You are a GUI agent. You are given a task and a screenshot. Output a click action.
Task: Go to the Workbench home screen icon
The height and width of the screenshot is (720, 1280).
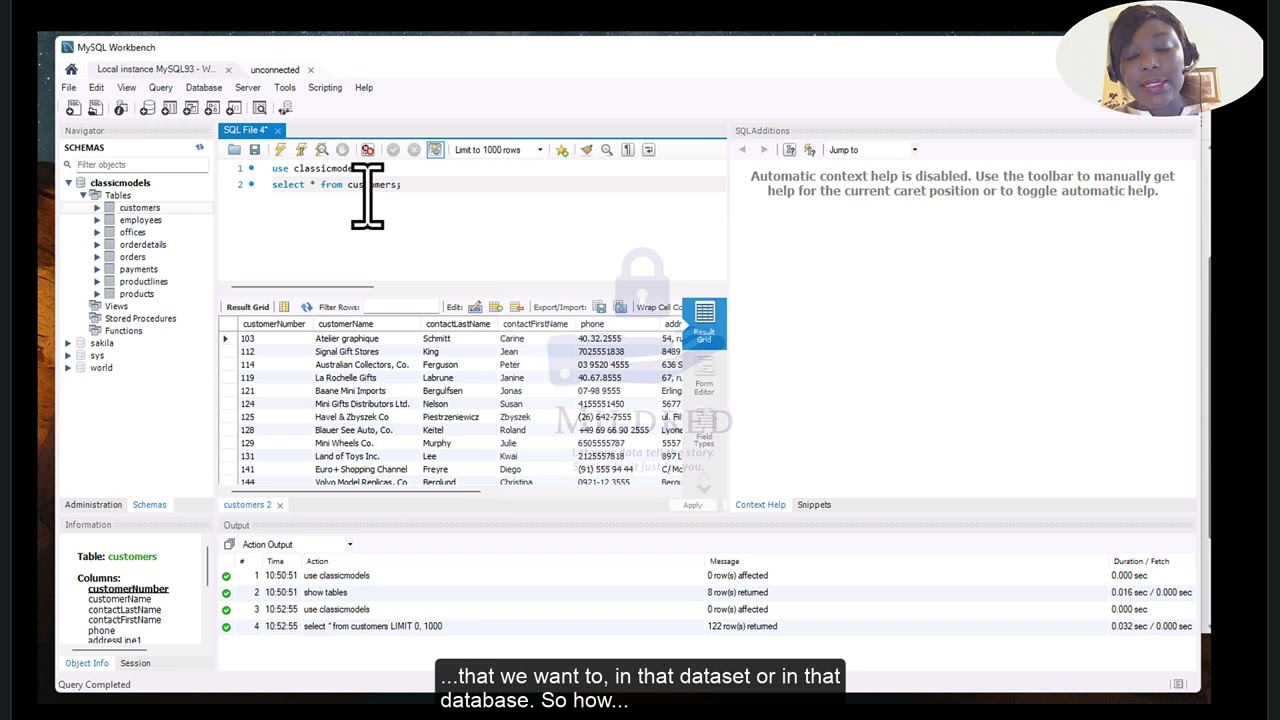71,70
